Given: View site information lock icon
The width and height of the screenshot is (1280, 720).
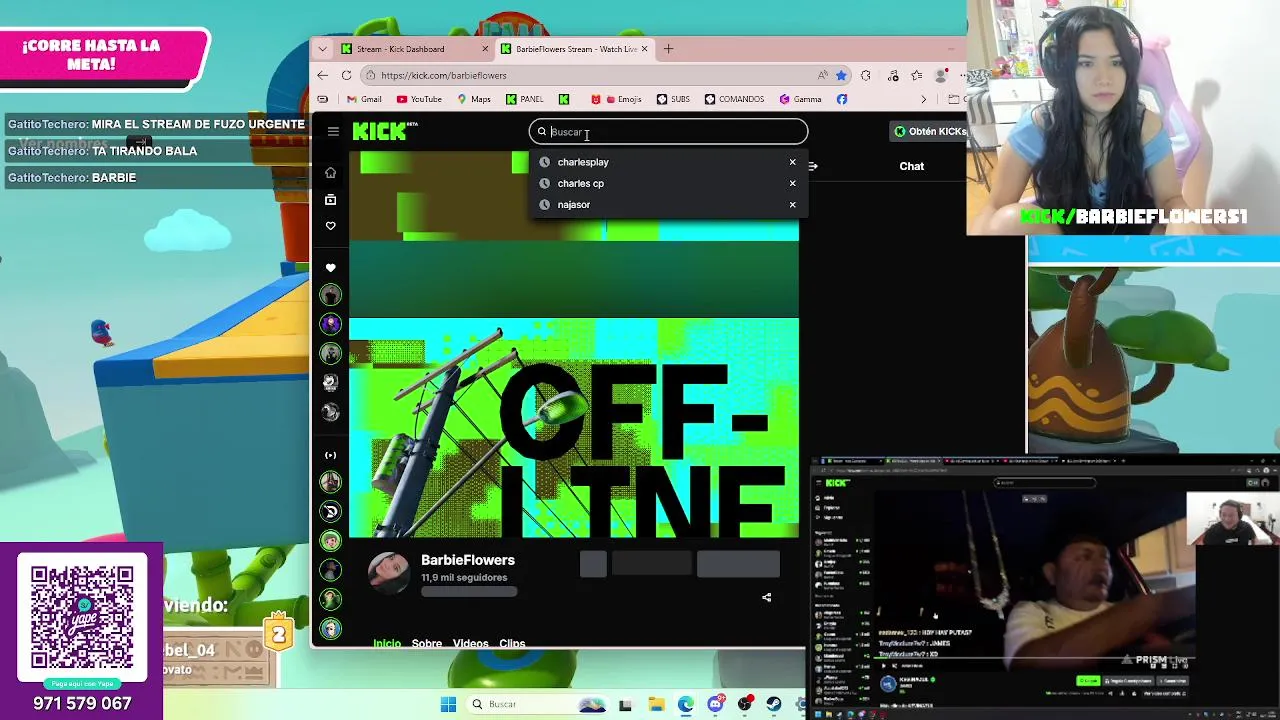Looking at the screenshot, I should 370,75.
